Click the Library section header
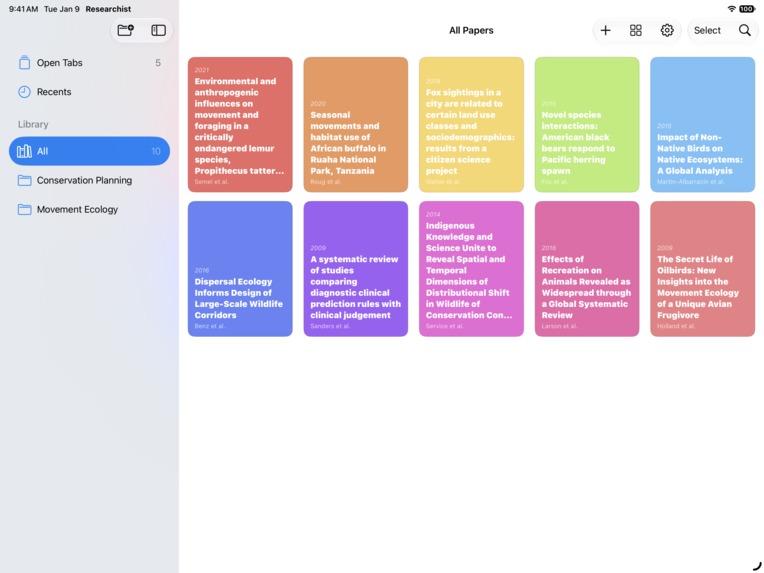Viewport: 764px width, 573px height. (33, 124)
